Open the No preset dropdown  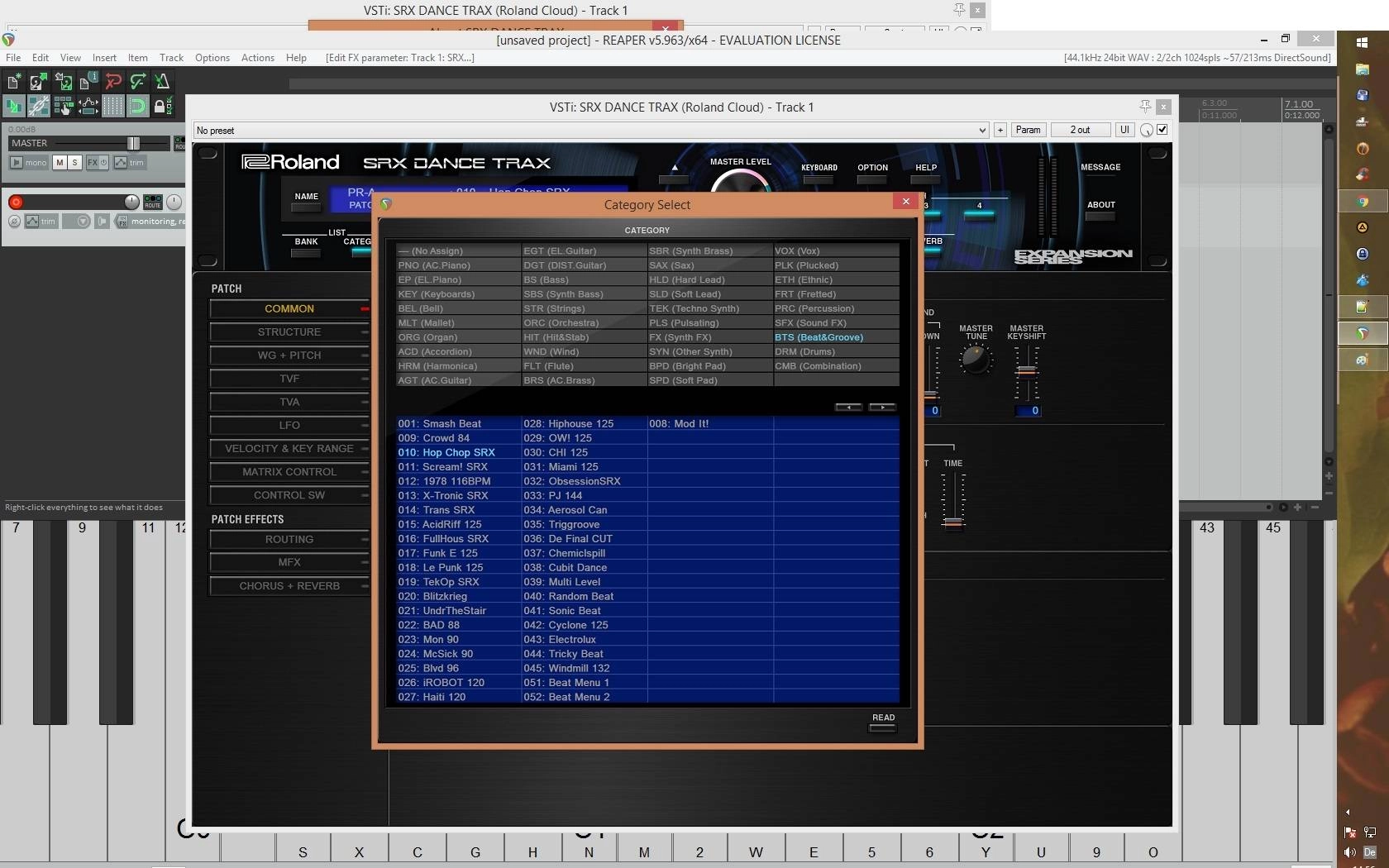pyautogui.click(x=590, y=131)
